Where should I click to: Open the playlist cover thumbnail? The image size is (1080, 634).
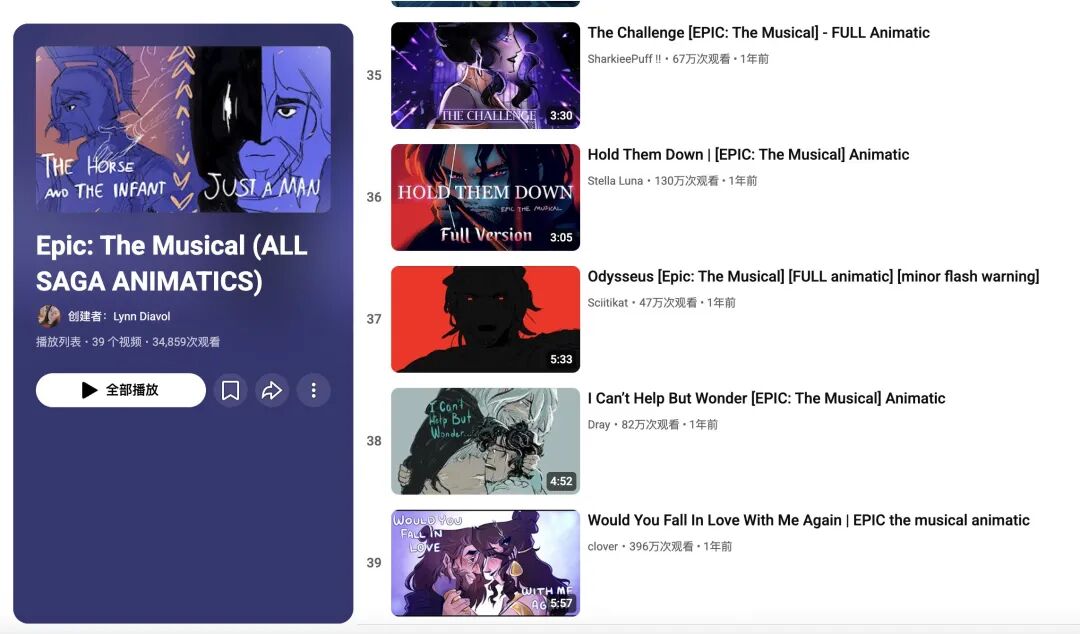(183, 130)
